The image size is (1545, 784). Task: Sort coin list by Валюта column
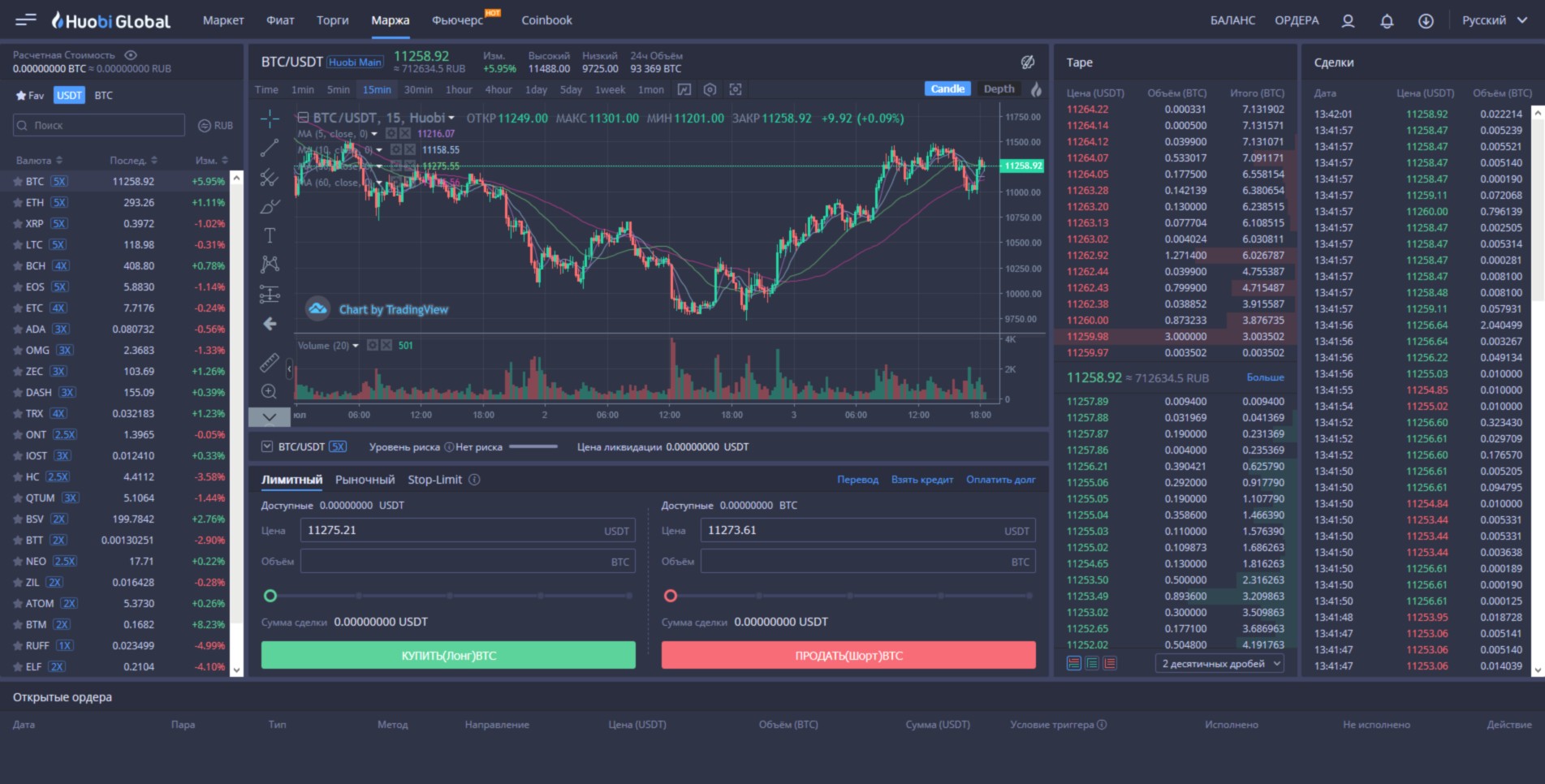[x=39, y=161]
